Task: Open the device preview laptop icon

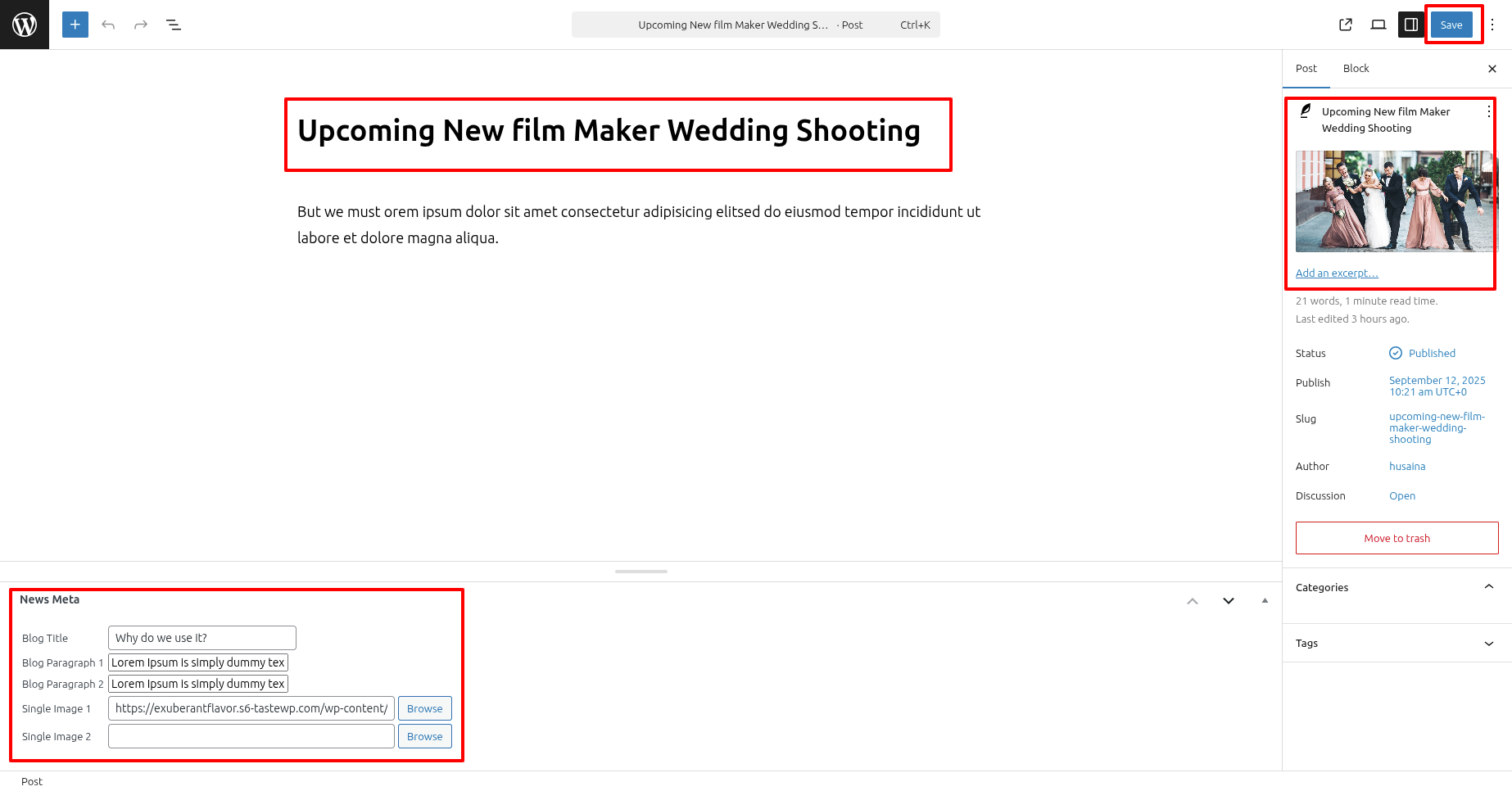Action: (x=1378, y=25)
